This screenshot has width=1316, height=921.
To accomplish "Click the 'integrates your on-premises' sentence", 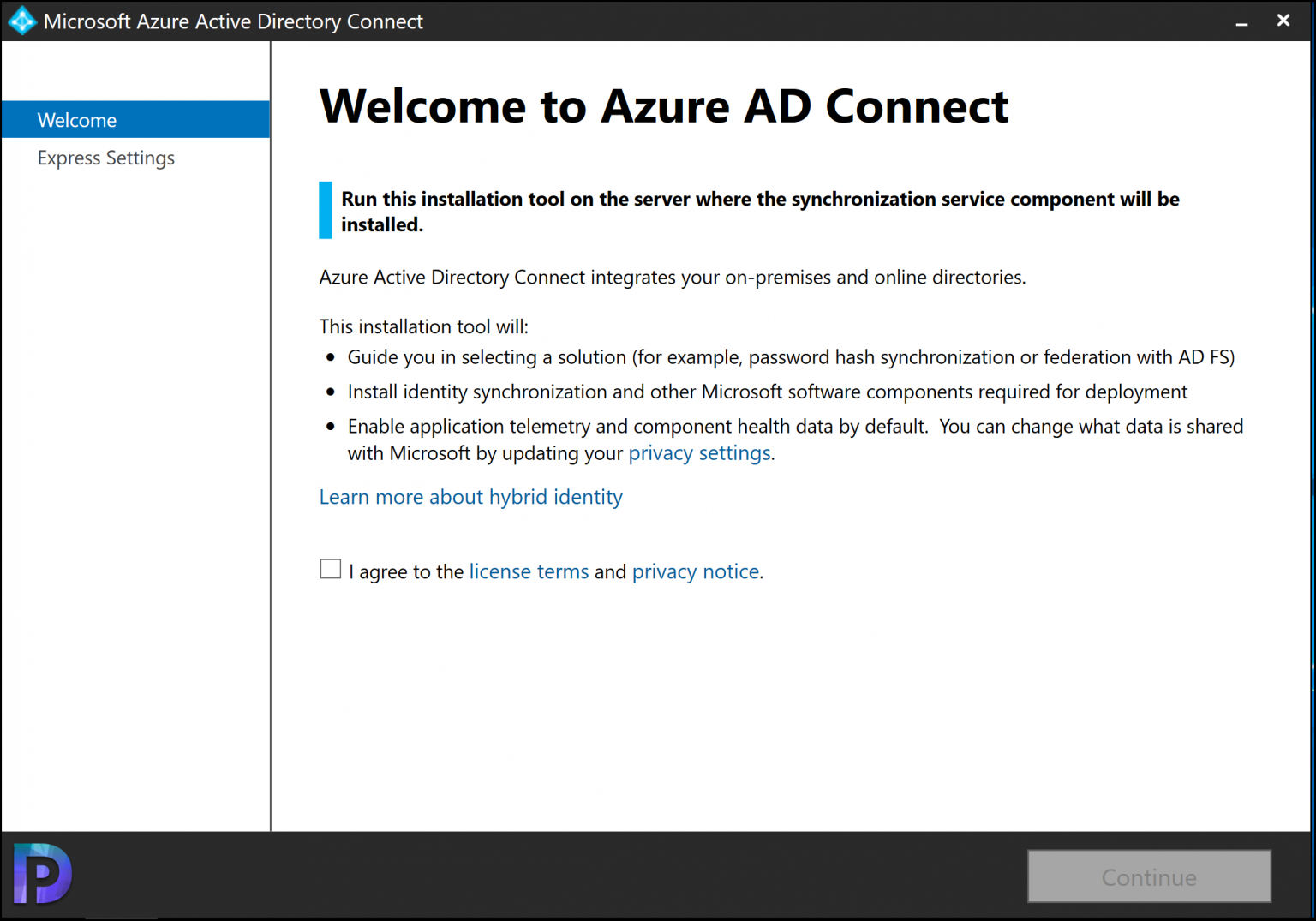I will (673, 278).
